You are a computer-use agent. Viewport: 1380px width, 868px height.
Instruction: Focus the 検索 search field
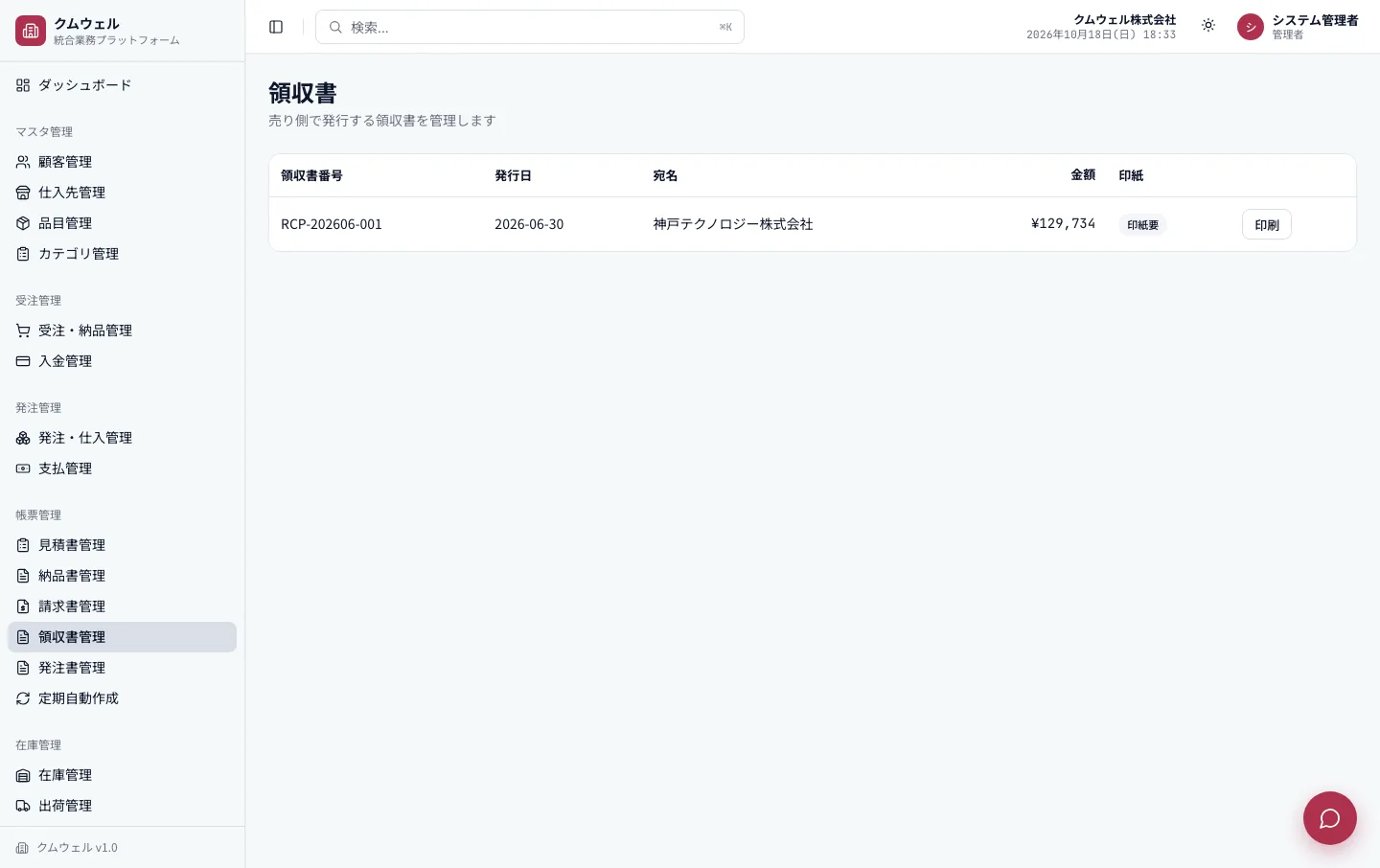[530, 27]
